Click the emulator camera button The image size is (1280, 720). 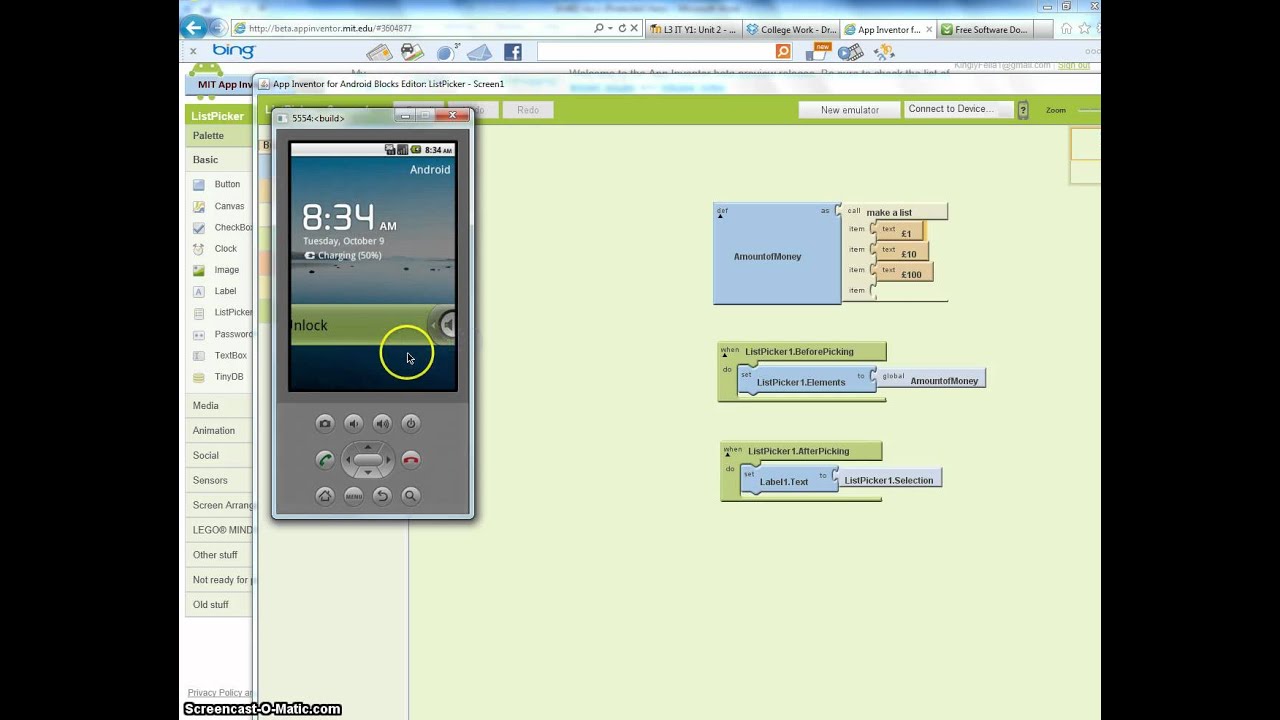[x=324, y=424]
